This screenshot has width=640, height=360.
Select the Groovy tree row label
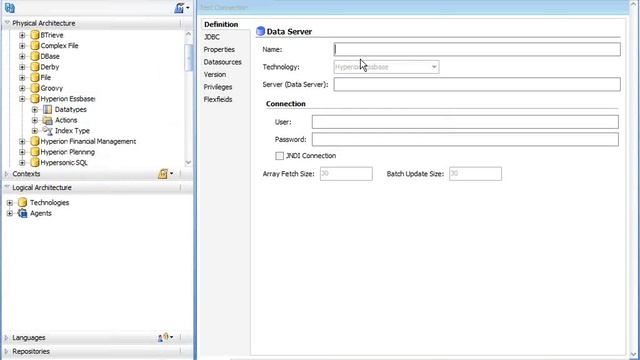(x=52, y=88)
